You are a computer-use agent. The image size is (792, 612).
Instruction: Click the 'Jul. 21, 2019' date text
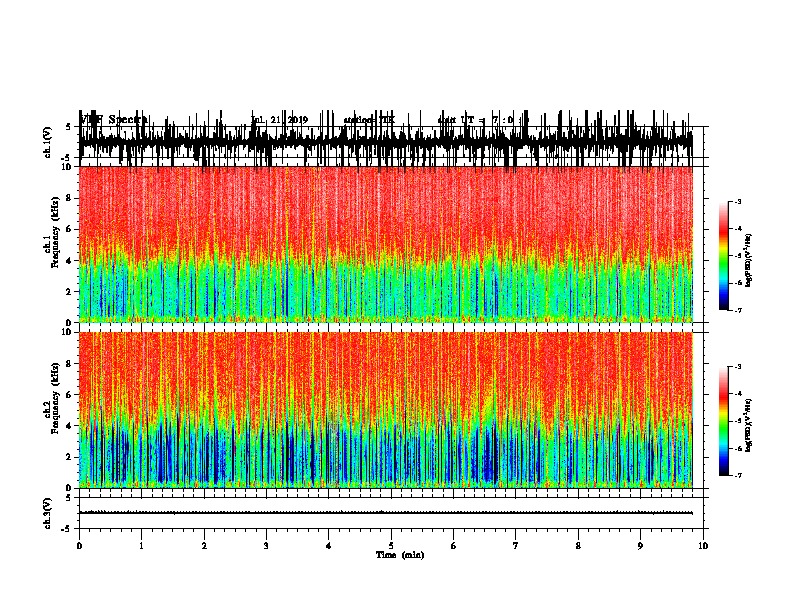[x=279, y=120]
